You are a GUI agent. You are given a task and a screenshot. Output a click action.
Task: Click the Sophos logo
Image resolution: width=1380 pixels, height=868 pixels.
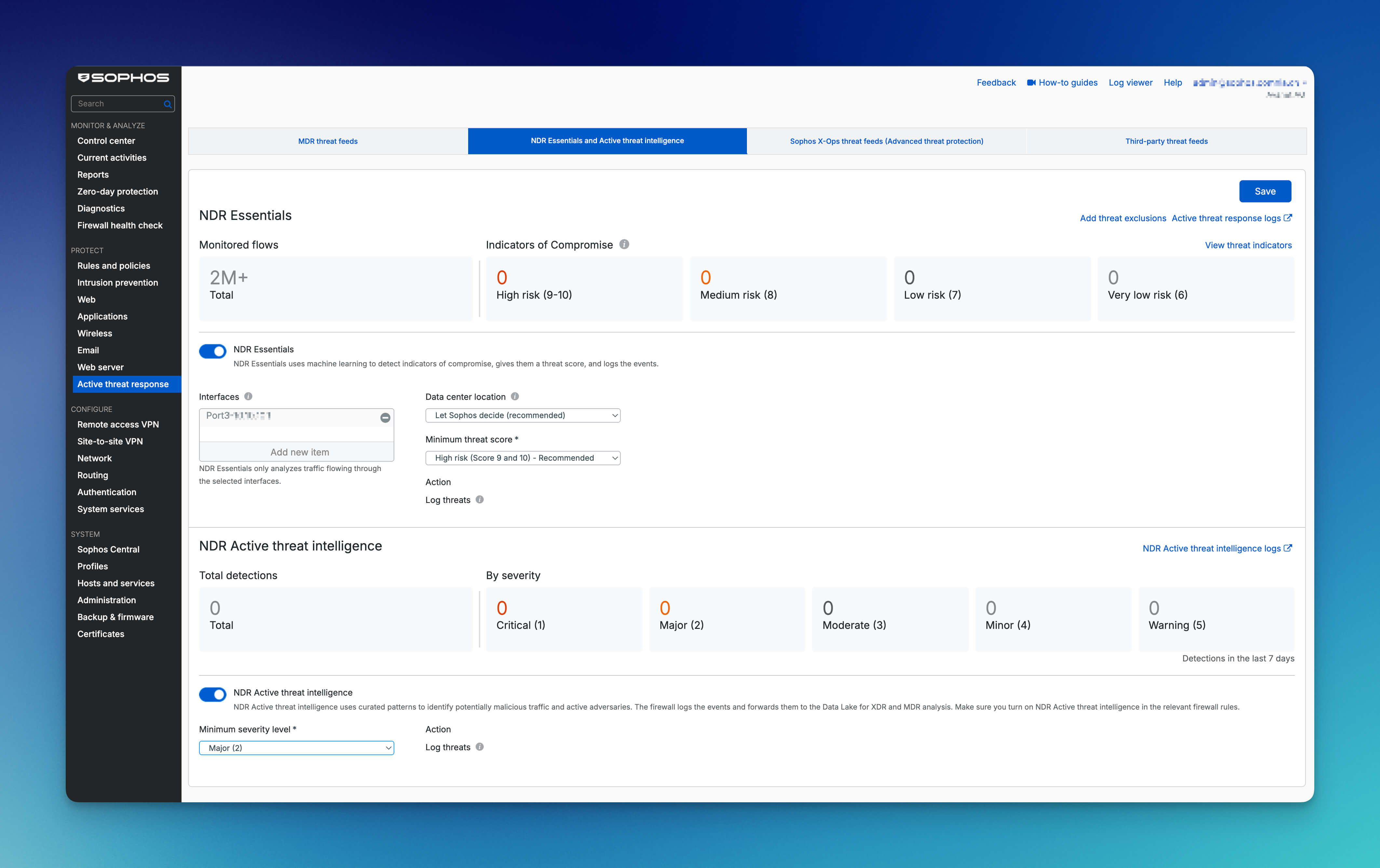(123, 78)
